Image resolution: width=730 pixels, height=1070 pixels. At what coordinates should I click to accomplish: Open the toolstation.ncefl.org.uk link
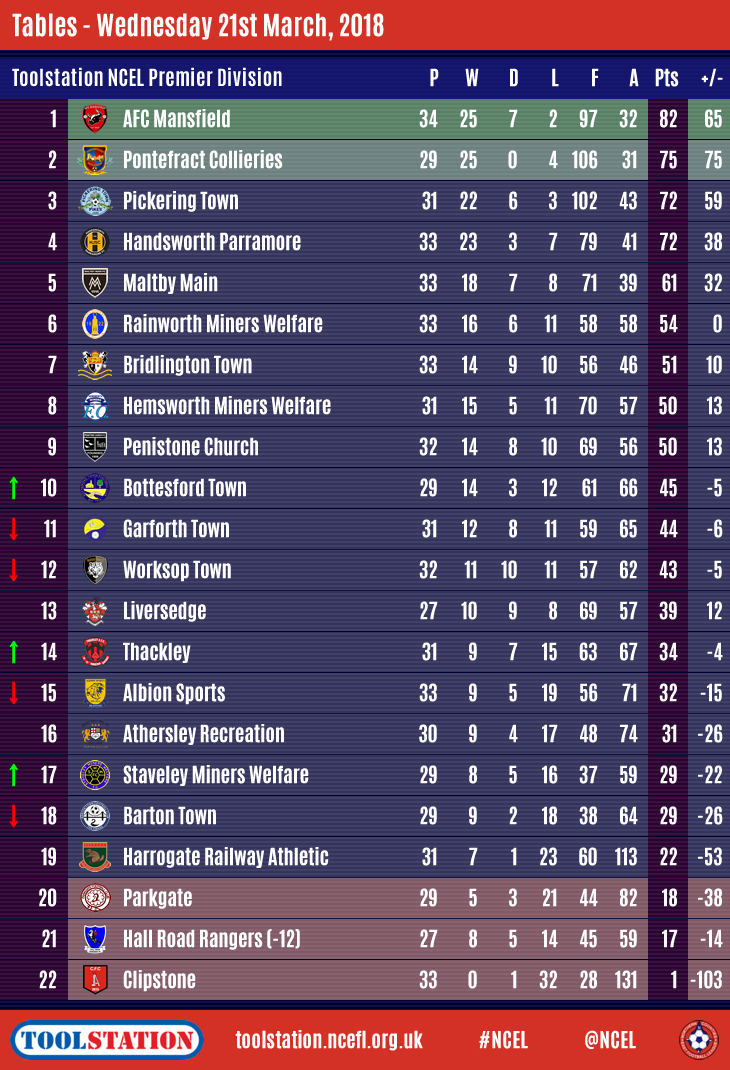tap(329, 1040)
